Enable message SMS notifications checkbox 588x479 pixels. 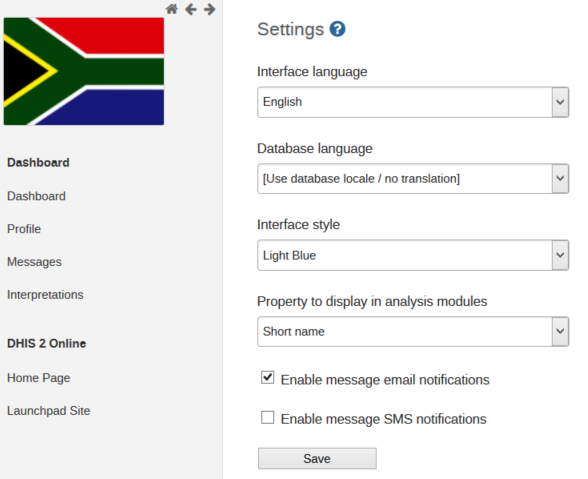click(268, 417)
